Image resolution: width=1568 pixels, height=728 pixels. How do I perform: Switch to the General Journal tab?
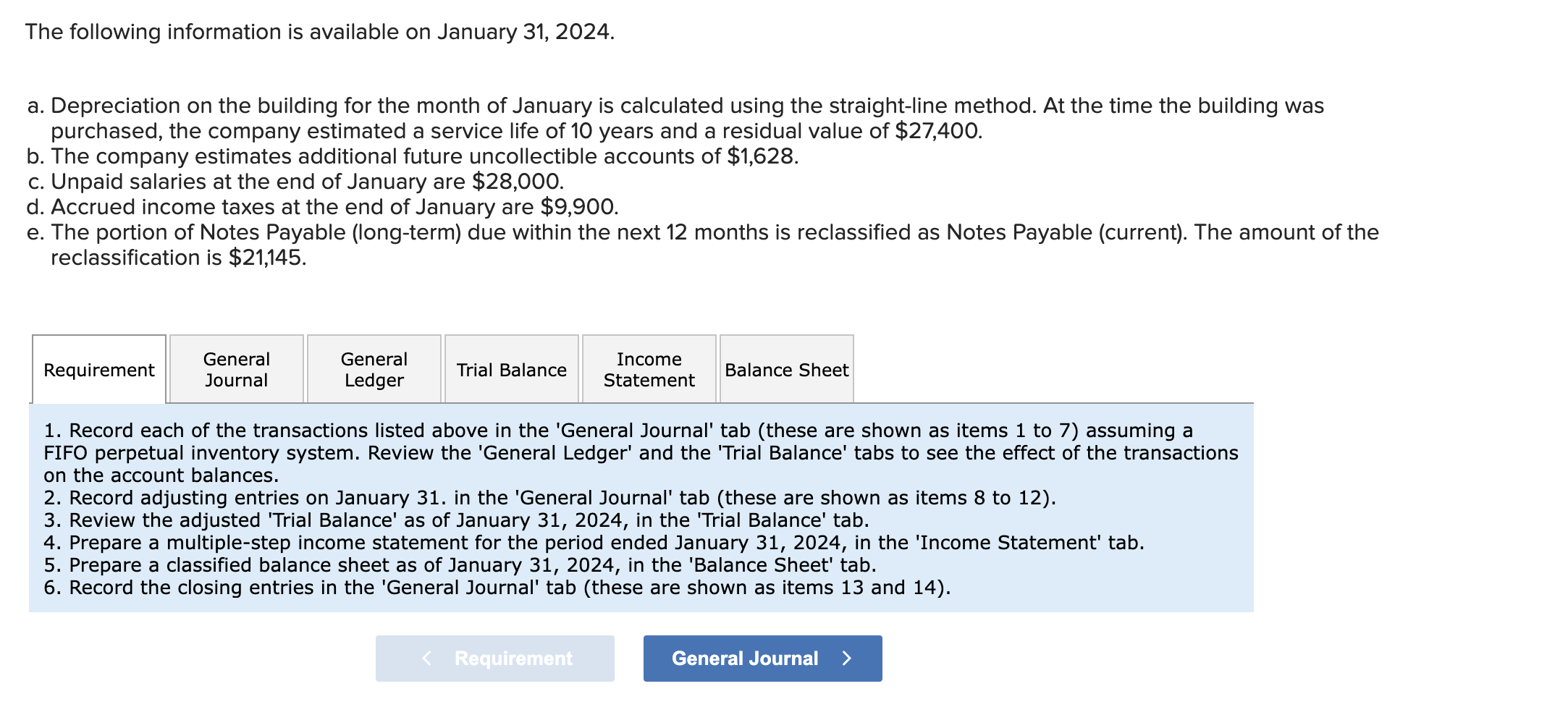236,369
